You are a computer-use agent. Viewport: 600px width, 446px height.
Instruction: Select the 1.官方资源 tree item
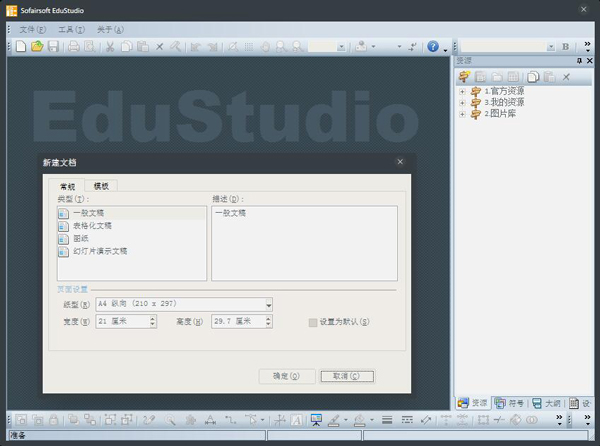click(x=504, y=91)
